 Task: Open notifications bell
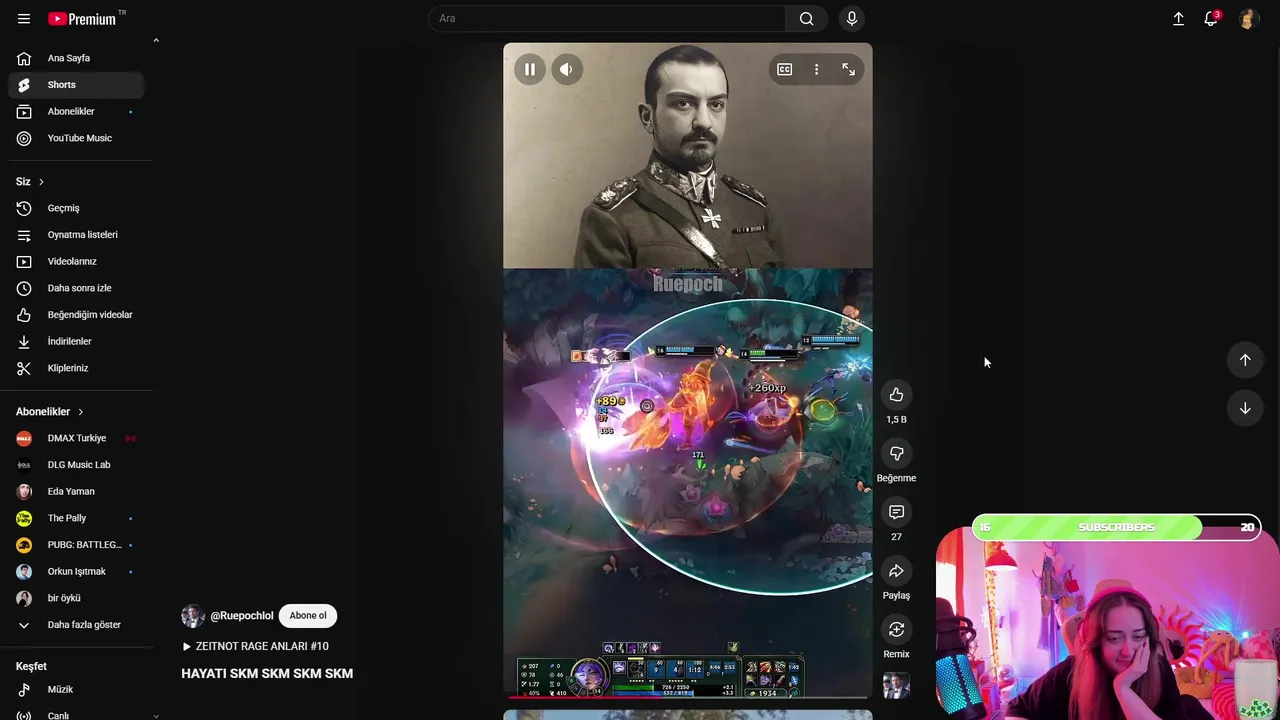(x=1211, y=19)
